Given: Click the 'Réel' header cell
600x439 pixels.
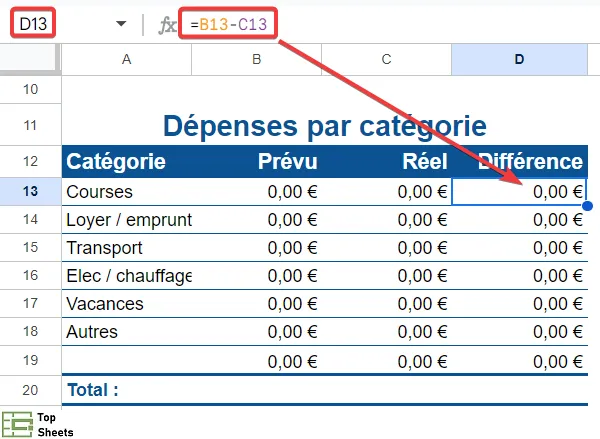Looking at the screenshot, I should click(x=386, y=161).
